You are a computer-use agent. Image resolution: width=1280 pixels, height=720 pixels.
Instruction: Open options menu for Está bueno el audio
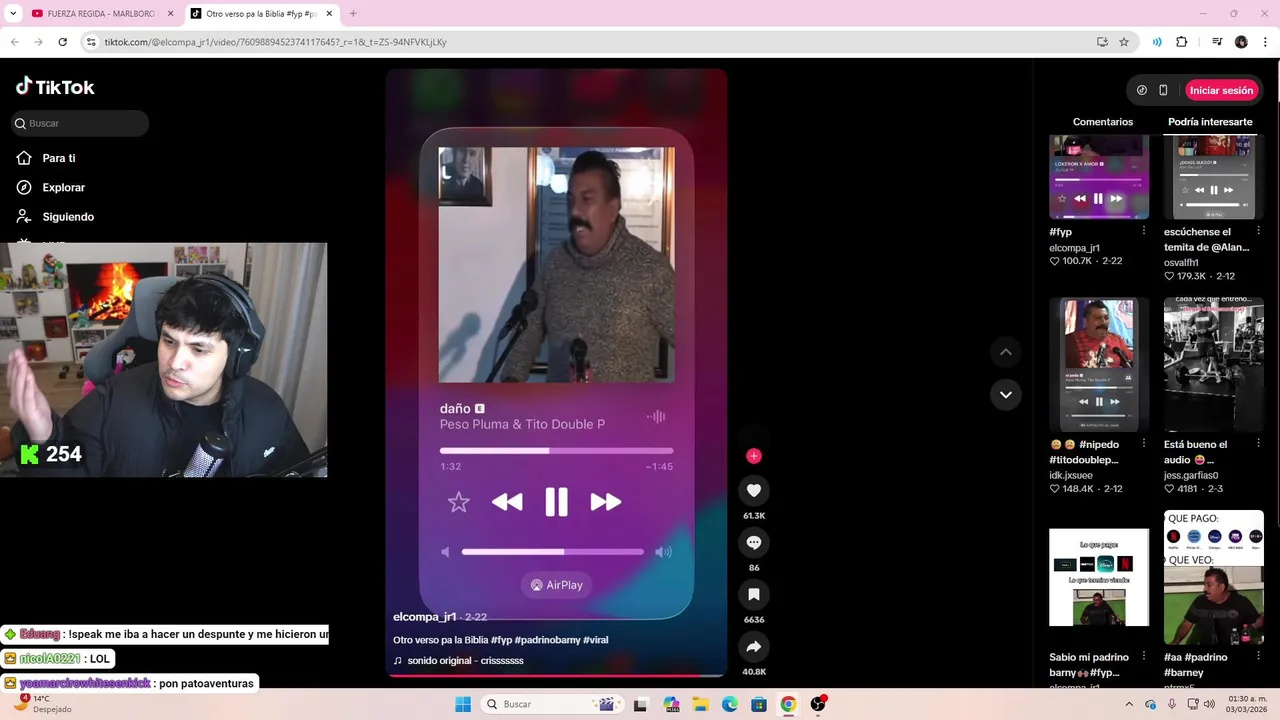(1259, 444)
